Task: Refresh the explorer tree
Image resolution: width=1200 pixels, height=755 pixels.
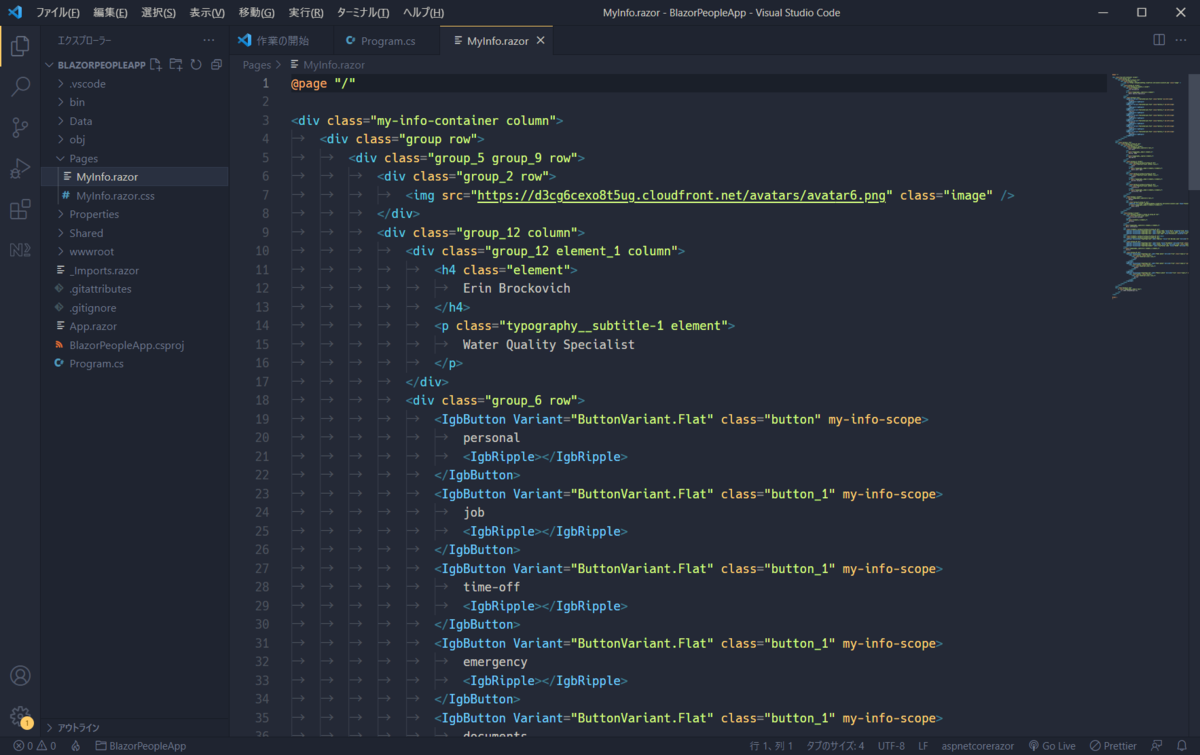Action: tap(196, 64)
